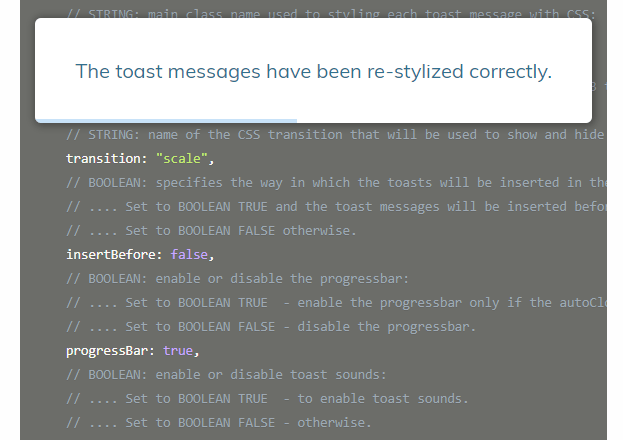Click the progressBar property name
Image resolution: width=623 pixels, height=440 pixels.
[108, 350]
